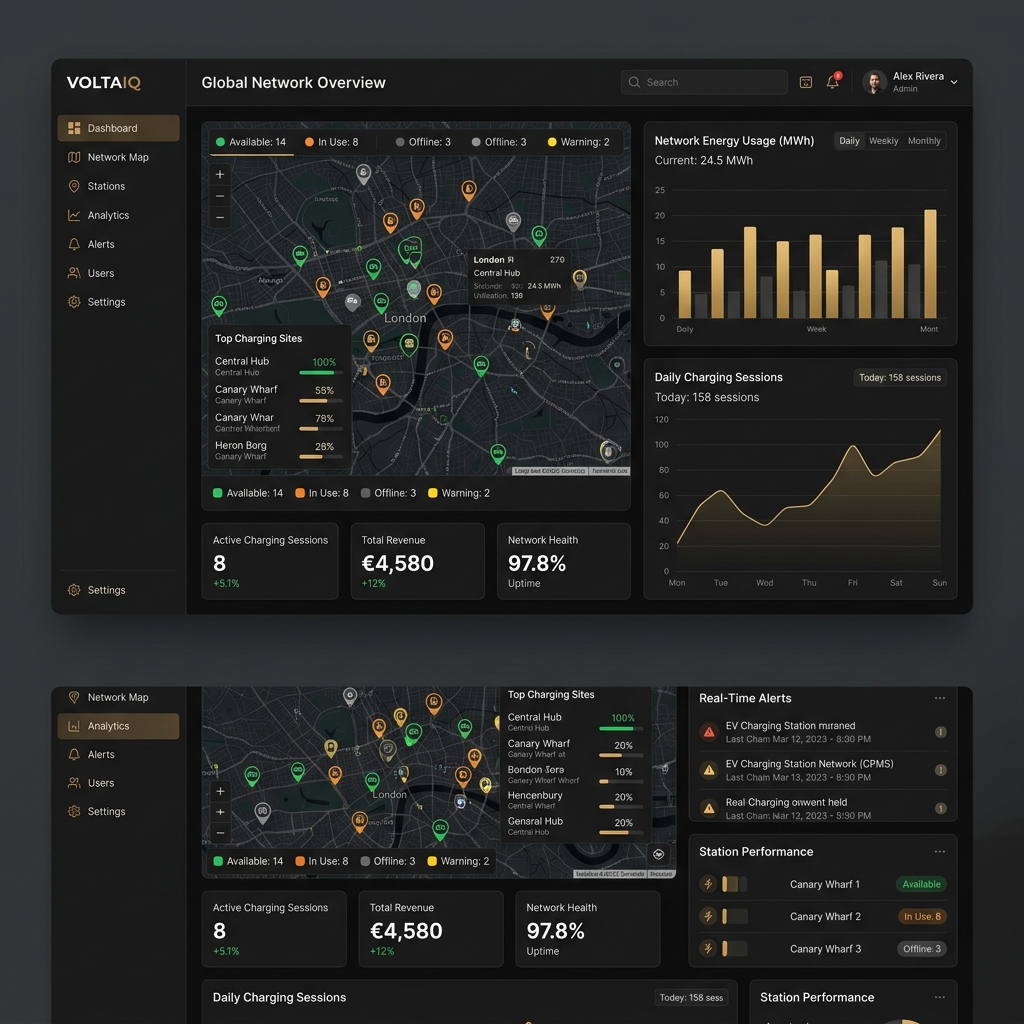
Task: Open Network Map in the top sidebar
Action: [x=118, y=157]
